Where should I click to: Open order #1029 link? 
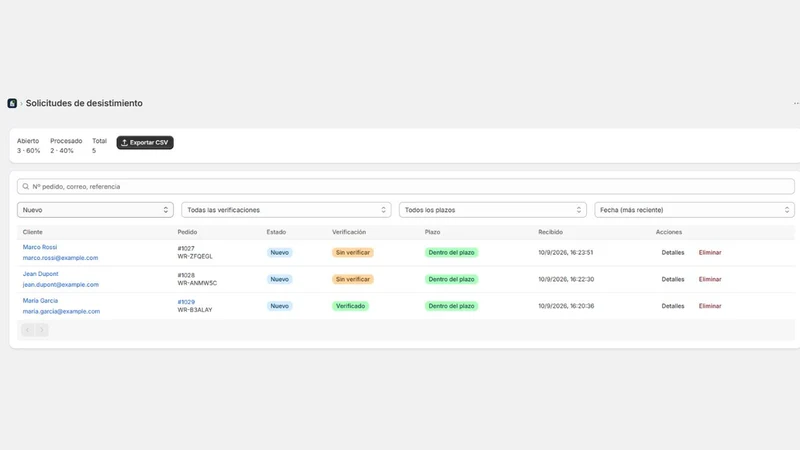pyautogui.click(x=186, y=302)
